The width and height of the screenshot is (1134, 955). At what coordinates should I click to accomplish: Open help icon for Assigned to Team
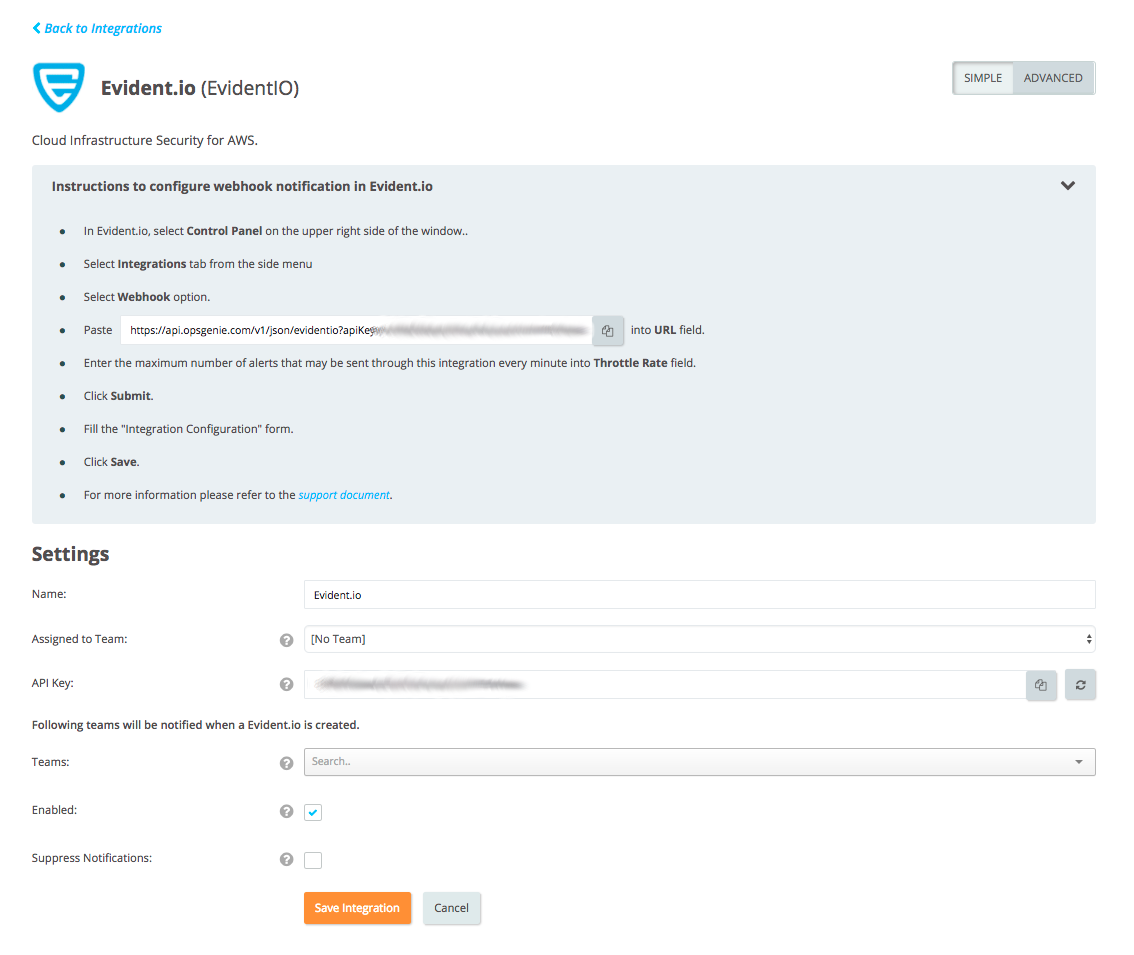(286, 640)
